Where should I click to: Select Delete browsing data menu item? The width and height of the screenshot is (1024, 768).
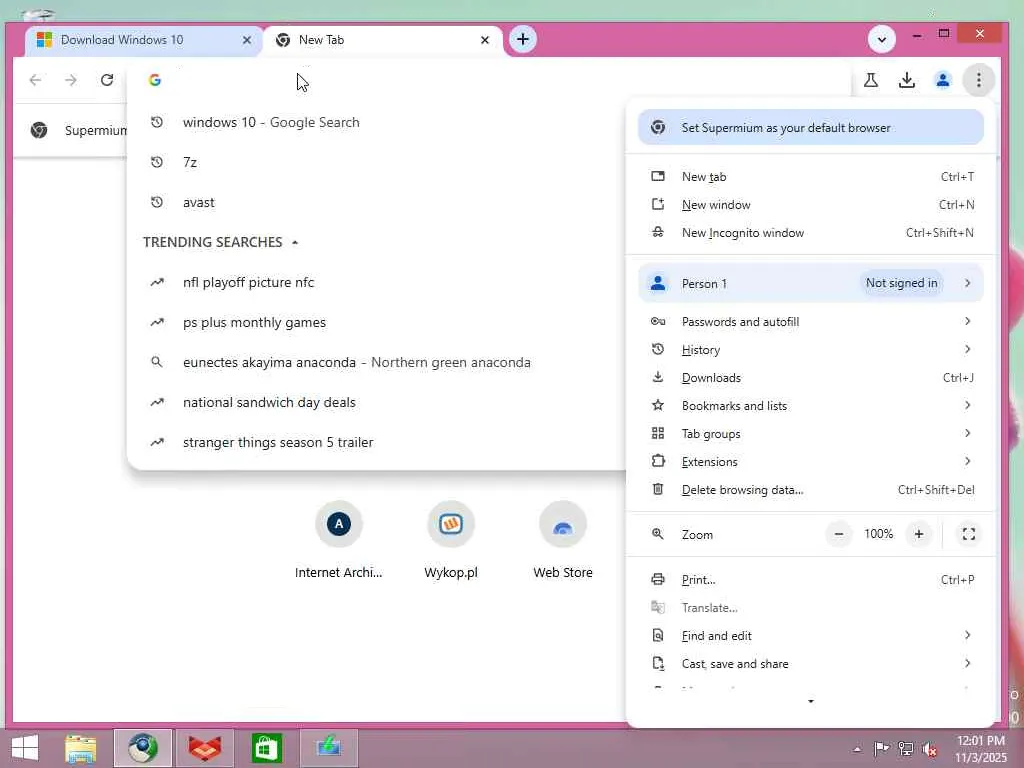(810, 490)
